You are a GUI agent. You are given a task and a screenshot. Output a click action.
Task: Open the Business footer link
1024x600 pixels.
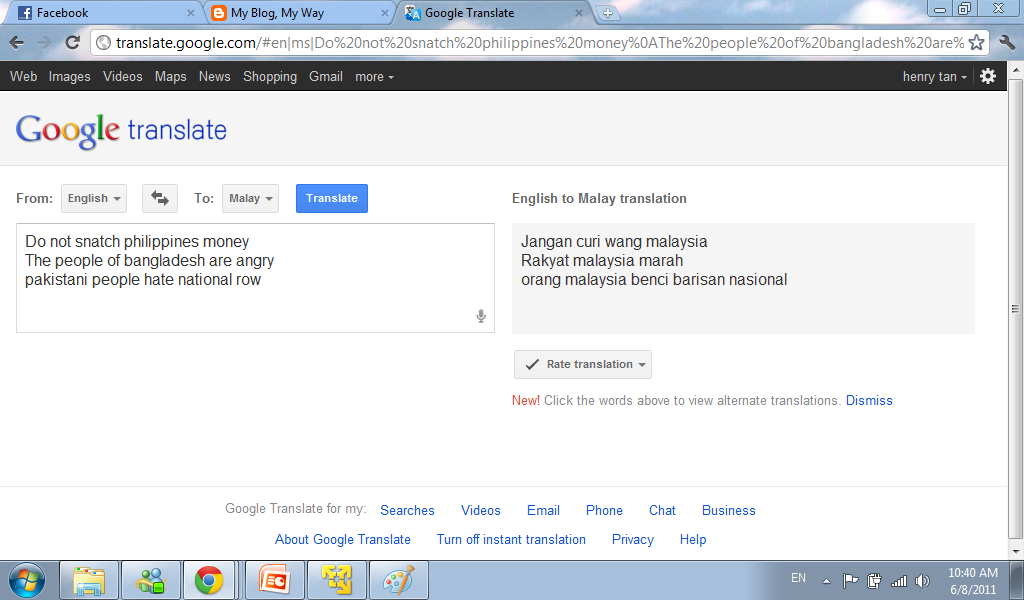[x=729, y=511]
